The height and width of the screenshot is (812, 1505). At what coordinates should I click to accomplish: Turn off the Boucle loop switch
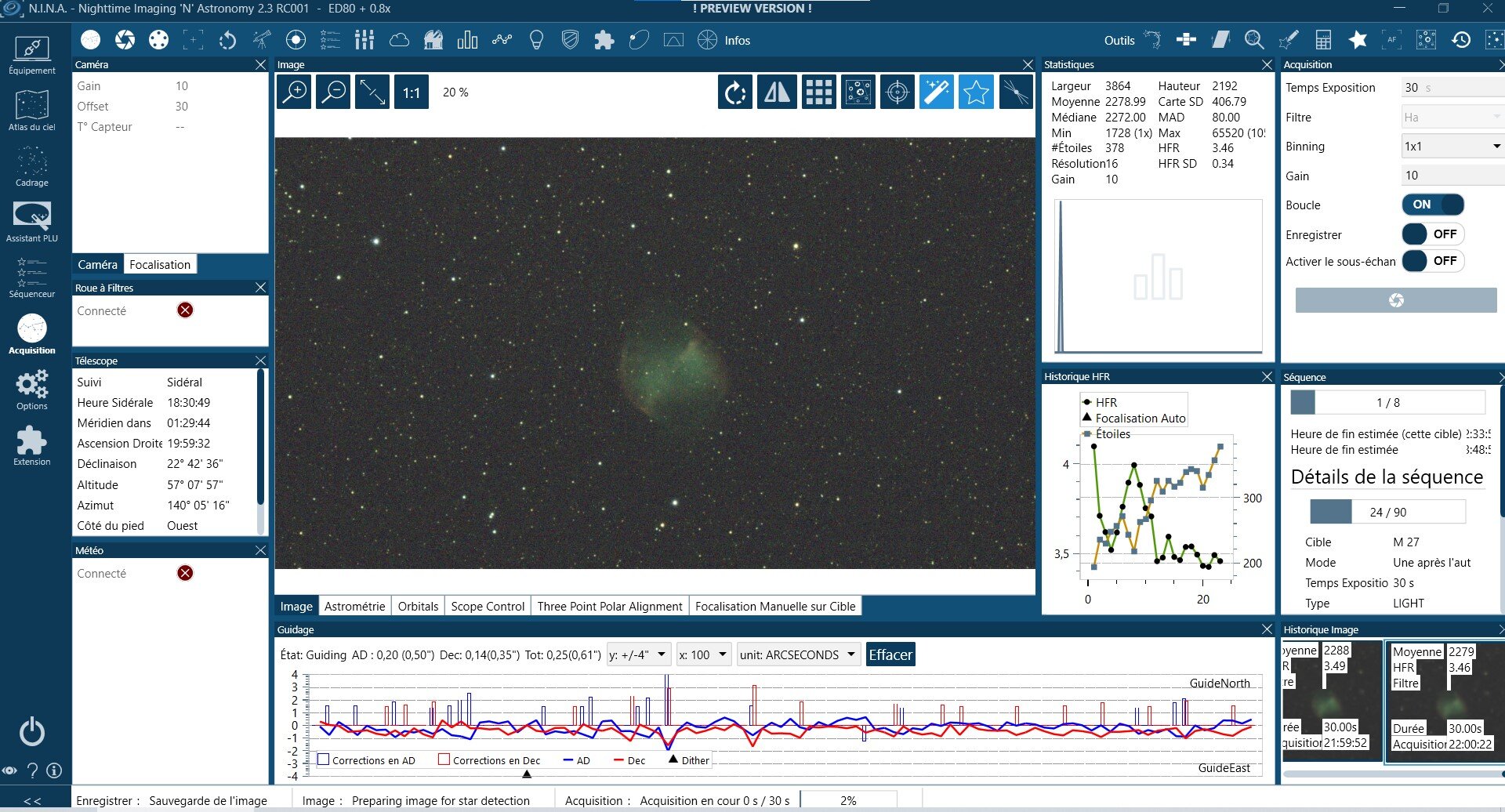1432,205
